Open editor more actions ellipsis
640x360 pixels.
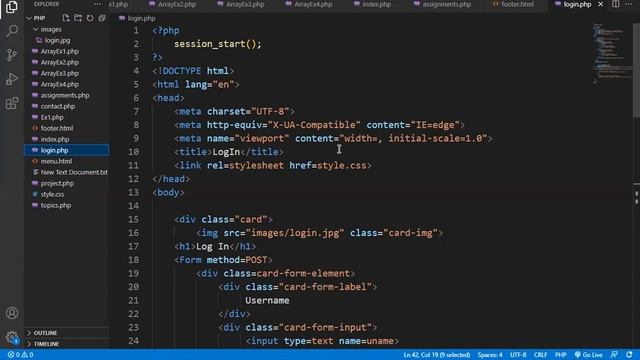pyautogui.click(x=629, y=4)
